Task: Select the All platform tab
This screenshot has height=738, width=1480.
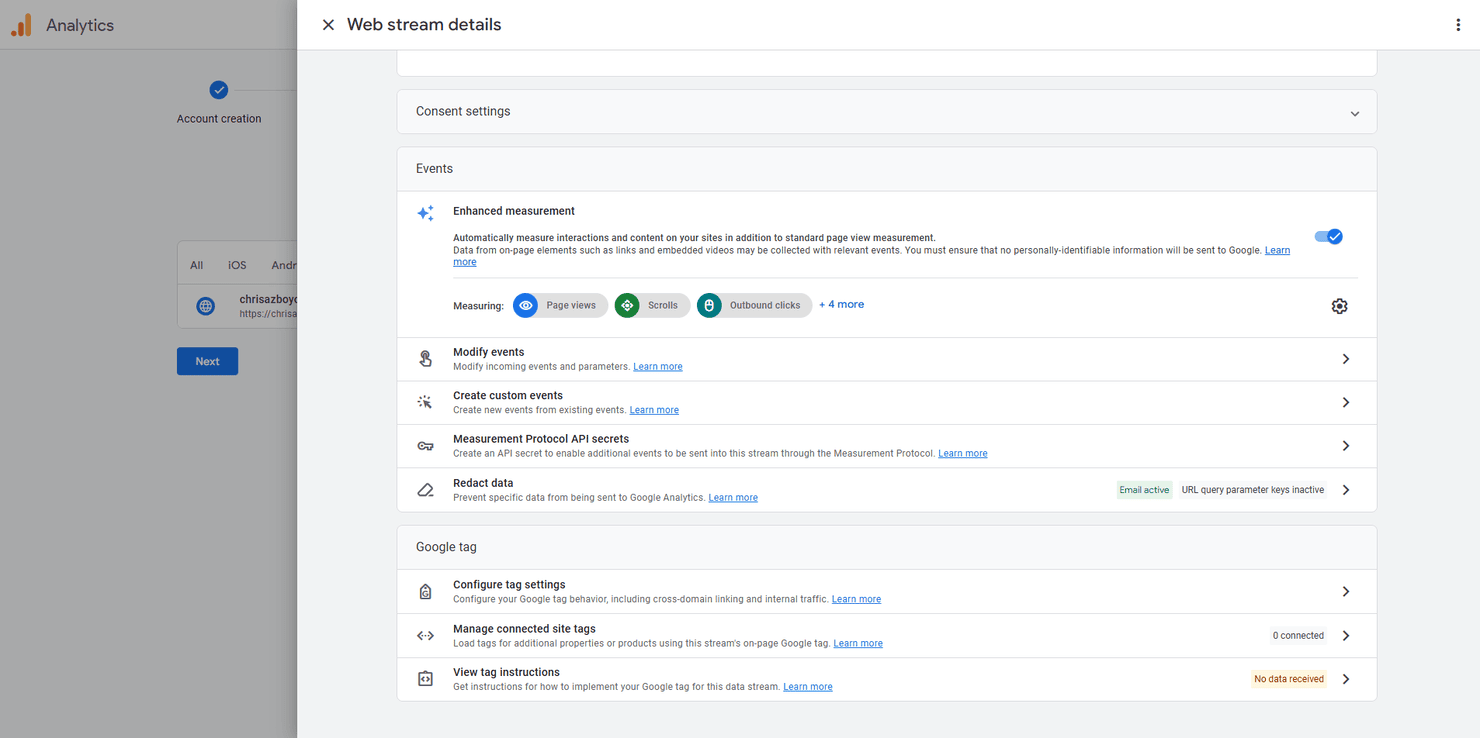Action: [196, 265]
